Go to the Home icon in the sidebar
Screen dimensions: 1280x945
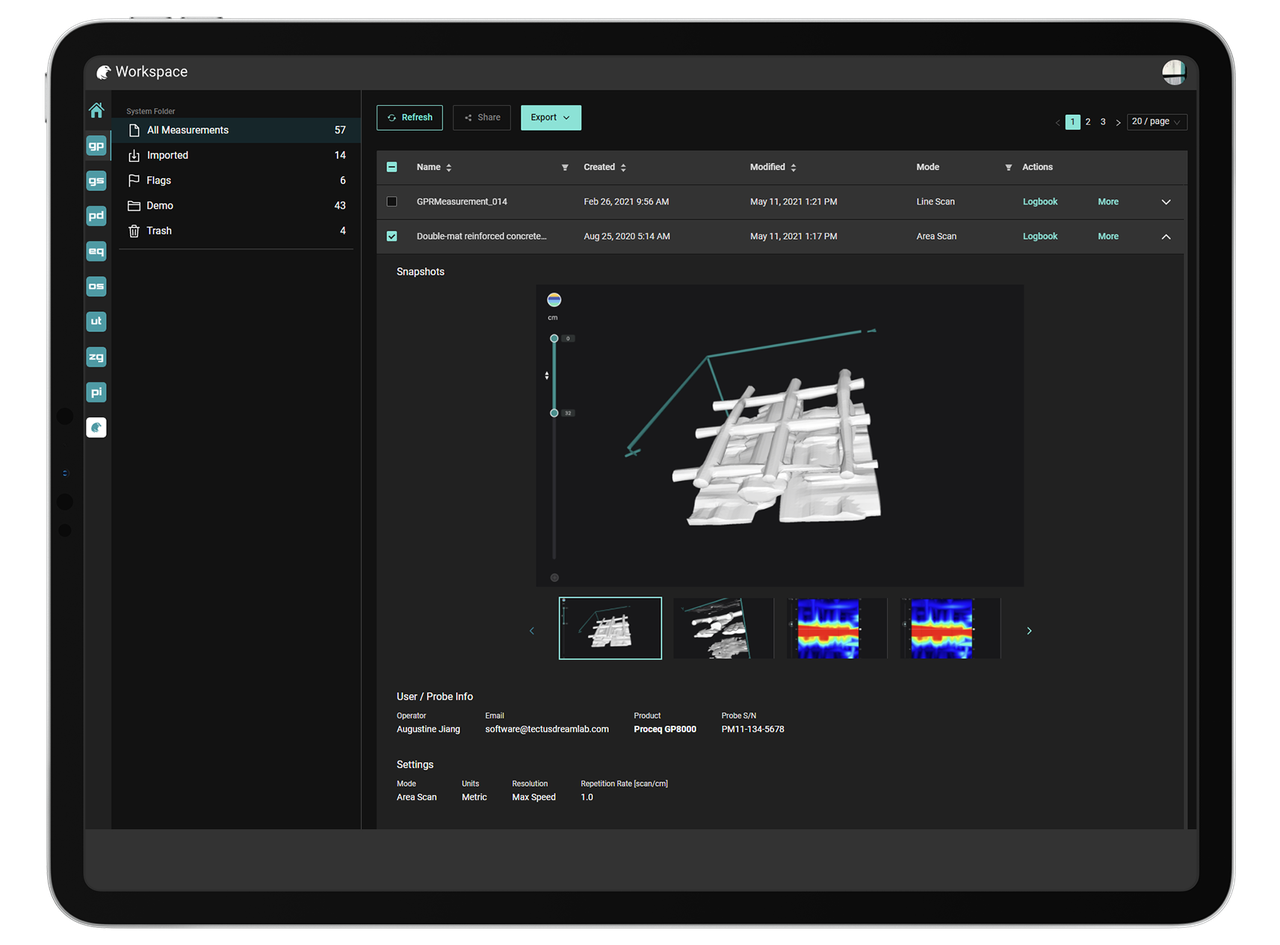point(96,111)
